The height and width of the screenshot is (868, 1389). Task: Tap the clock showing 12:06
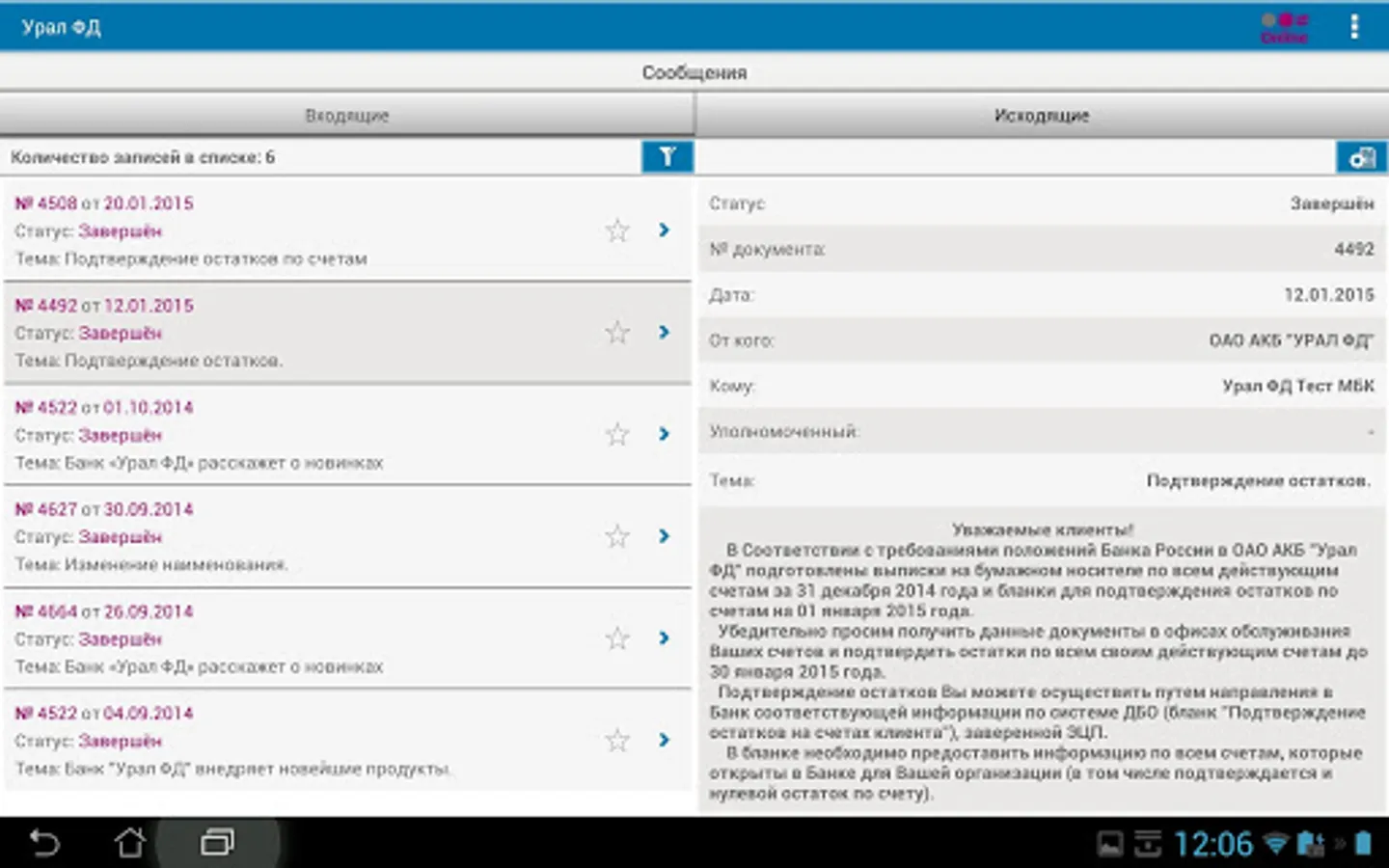(x=1212, y=845)
